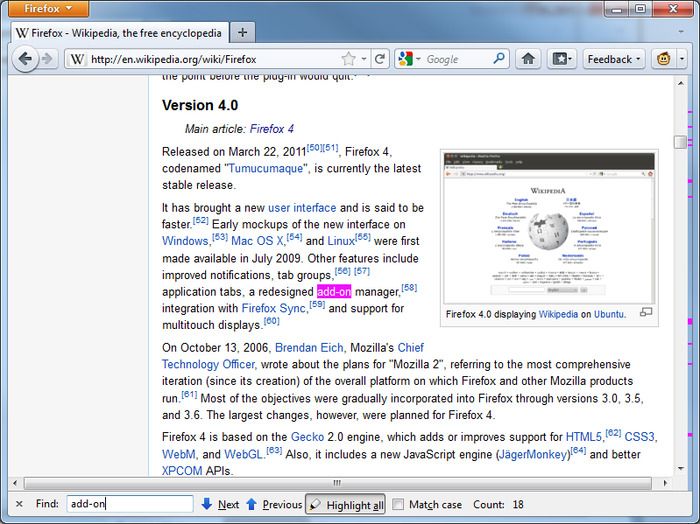Click the highlighted add-on match text
Screen dimensions: 700x524
tap(334, 291)
